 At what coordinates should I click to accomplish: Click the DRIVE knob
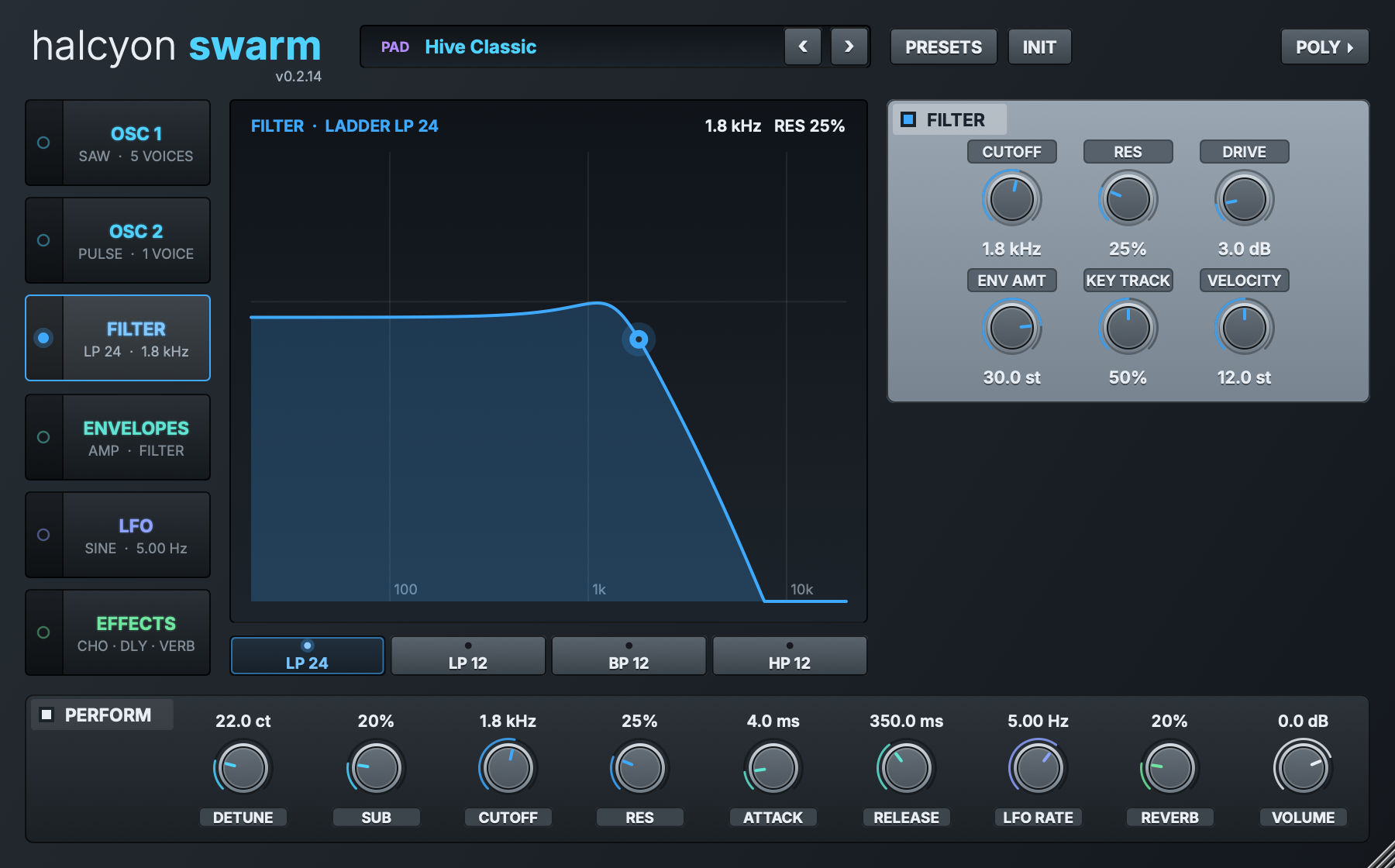pyautogui.click(x=1245, y=199)
